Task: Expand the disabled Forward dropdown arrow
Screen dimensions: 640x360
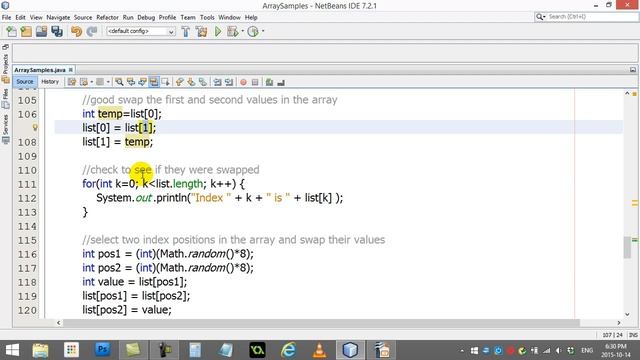Action: (108, 82)
